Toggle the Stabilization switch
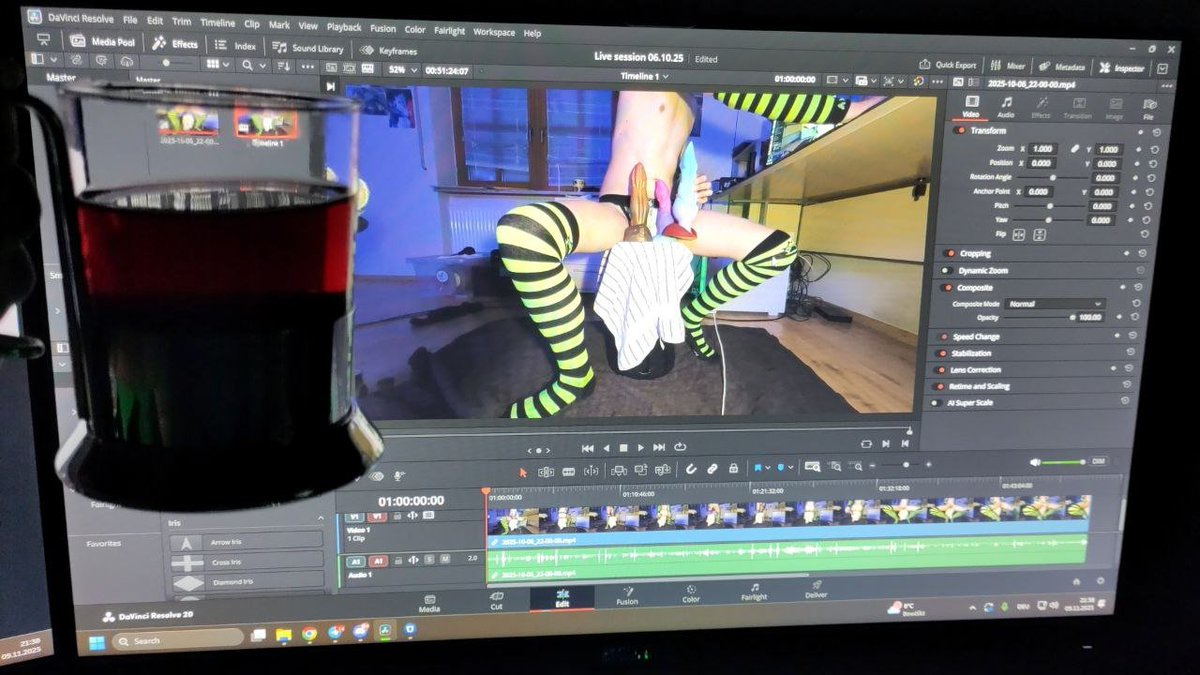The image size is (1200, 675). 941,353
